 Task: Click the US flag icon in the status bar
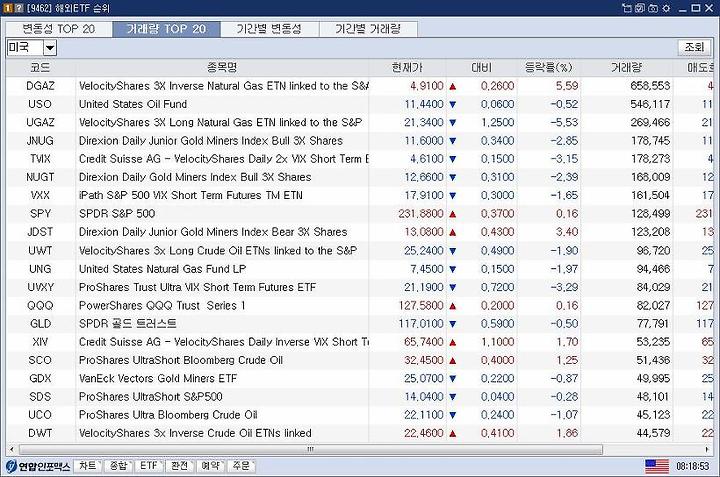pos(657,466)
